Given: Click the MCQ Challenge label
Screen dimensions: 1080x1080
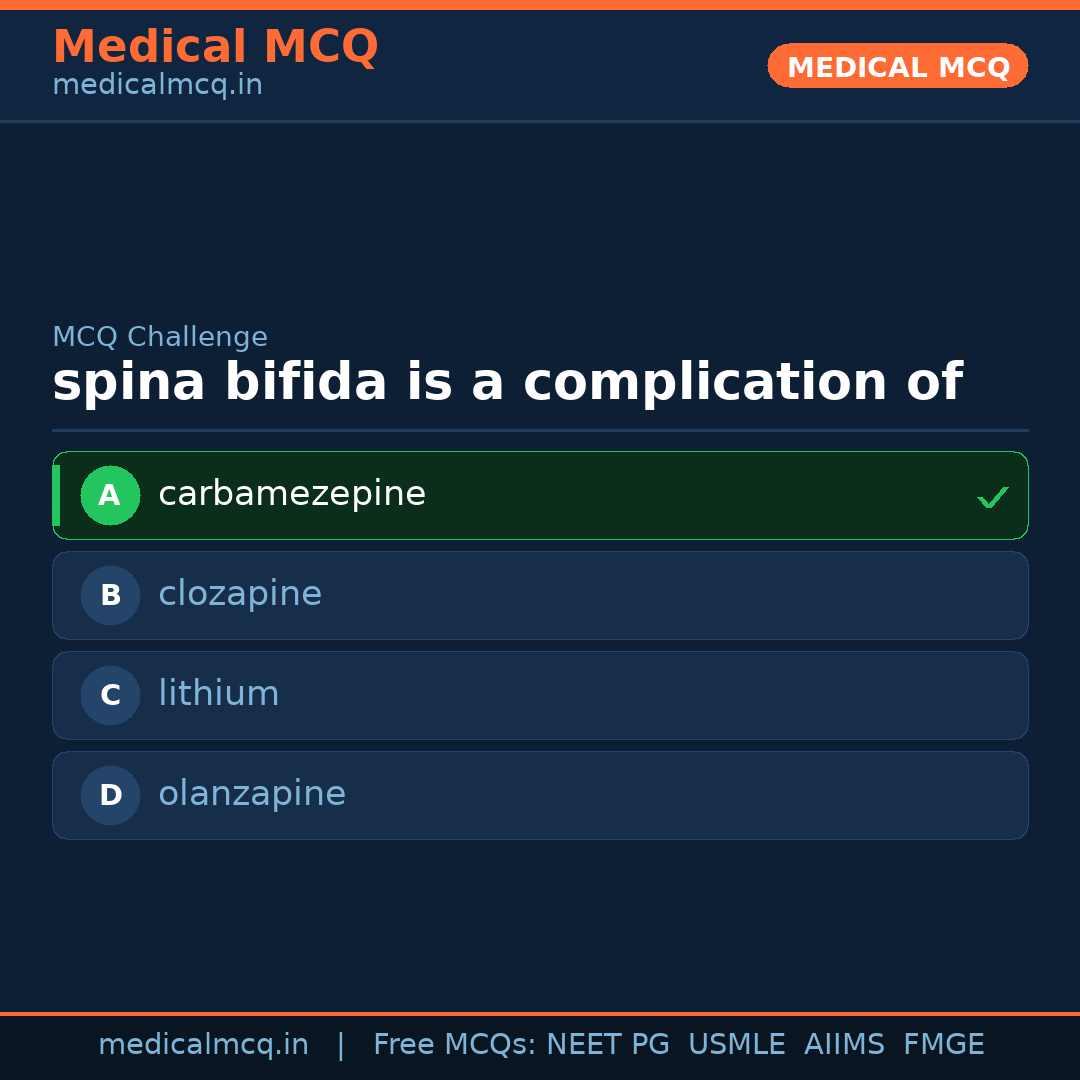Looking at the screenshot, I should pos(160,337).
